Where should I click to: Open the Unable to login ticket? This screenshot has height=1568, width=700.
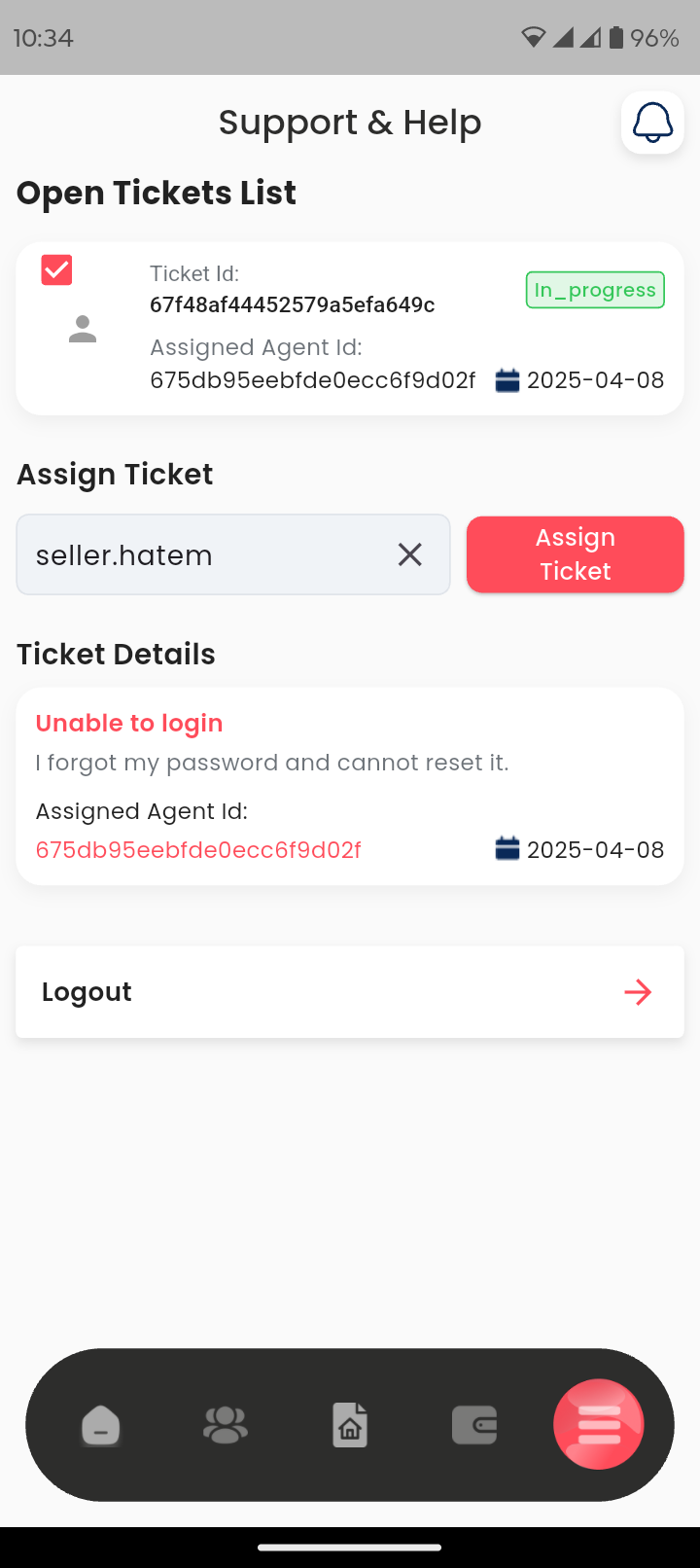coord(129,723)
